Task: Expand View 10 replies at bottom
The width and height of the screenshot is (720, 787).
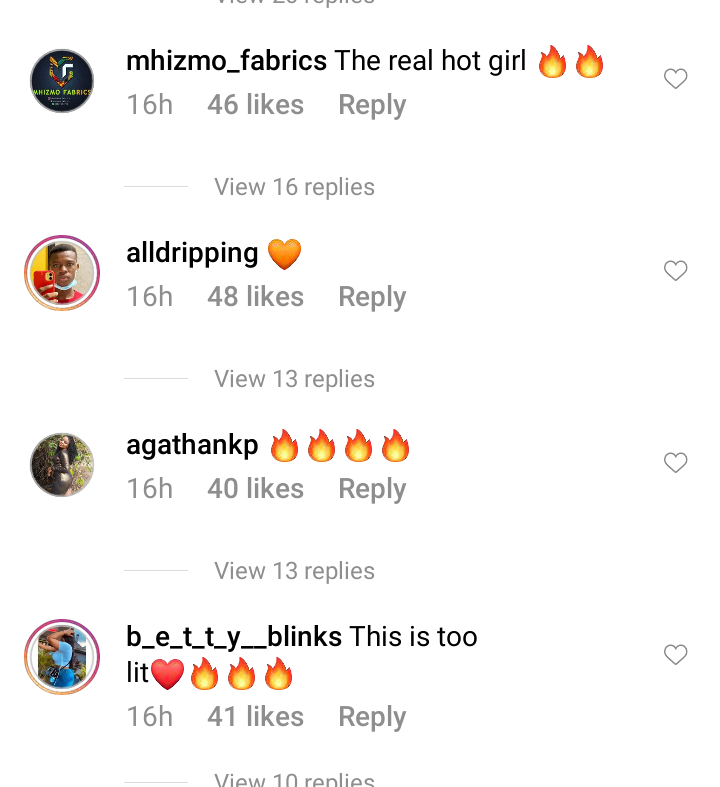Action: tap(295, 779)
